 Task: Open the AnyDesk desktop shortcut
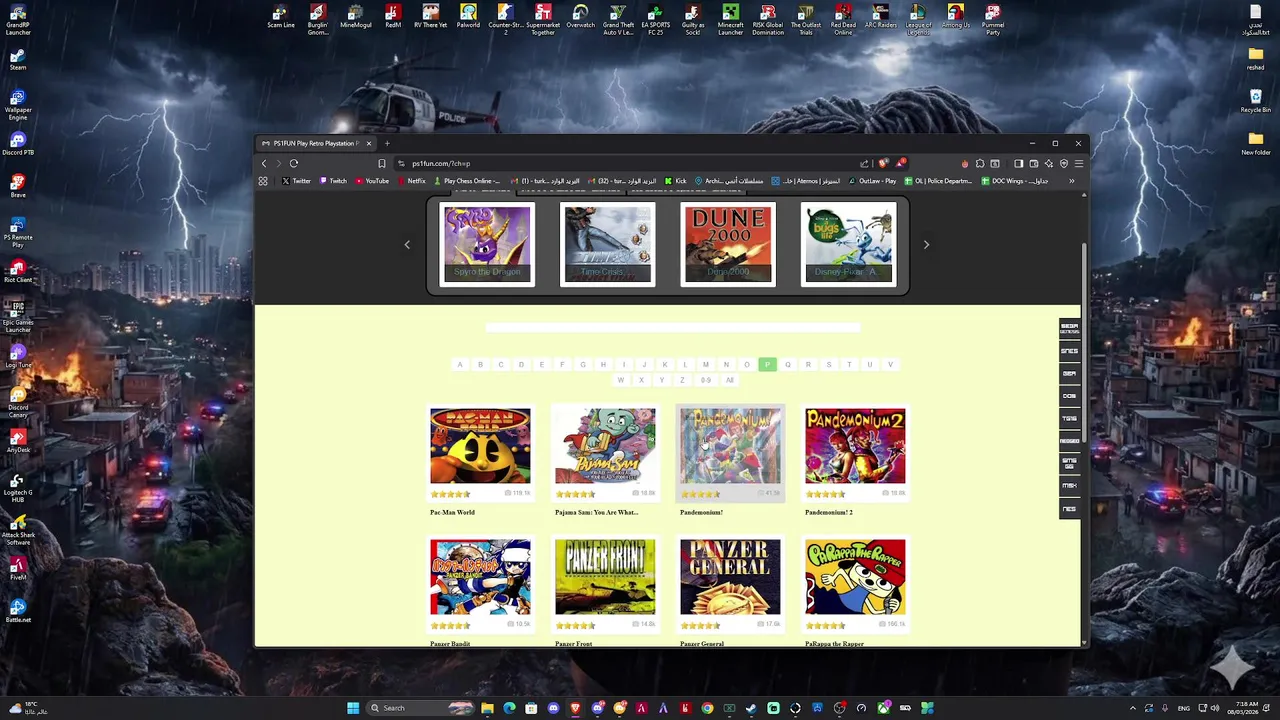click(18, 441)
